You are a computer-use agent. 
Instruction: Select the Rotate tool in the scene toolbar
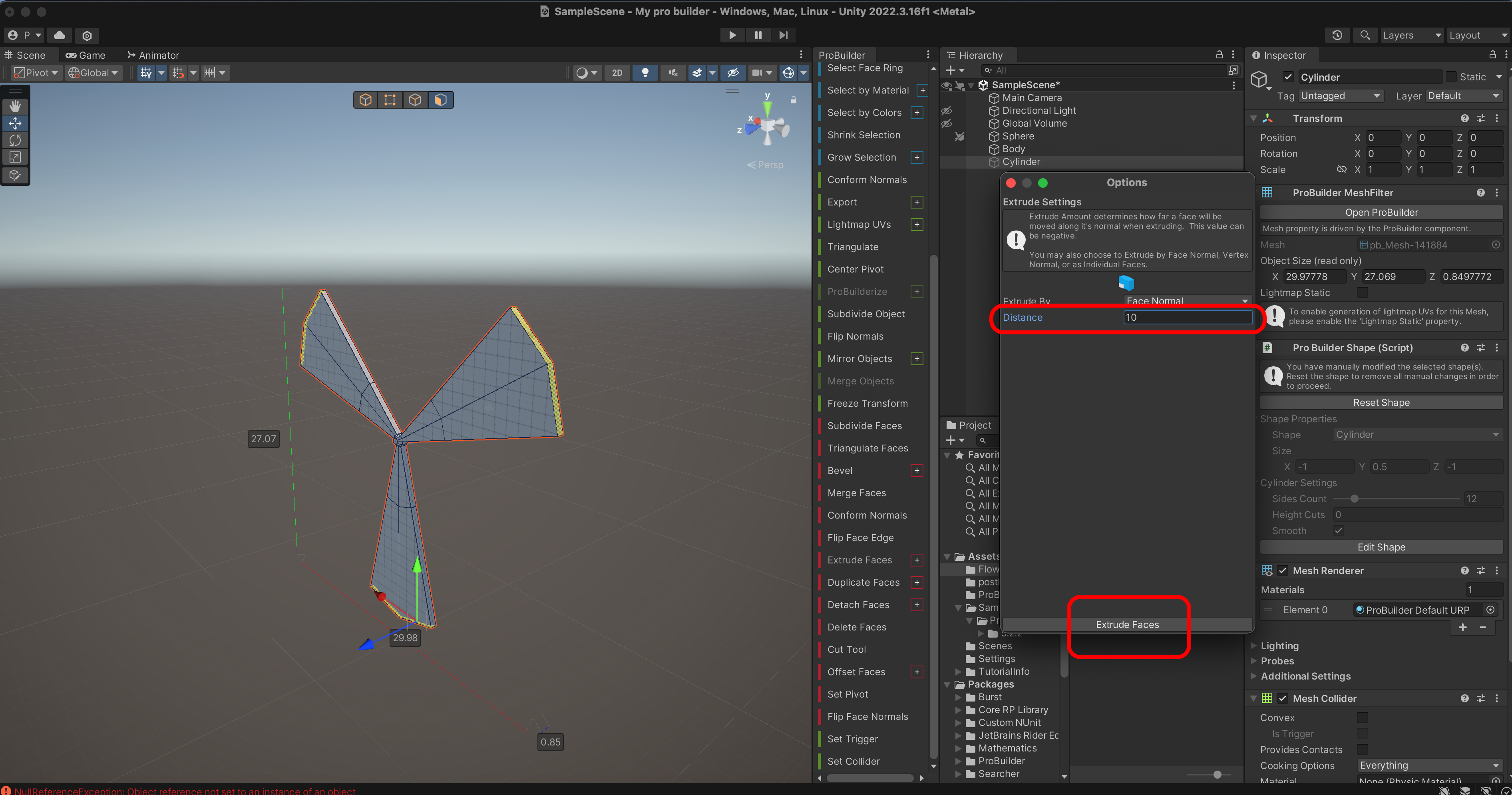[x=15, y=140]
